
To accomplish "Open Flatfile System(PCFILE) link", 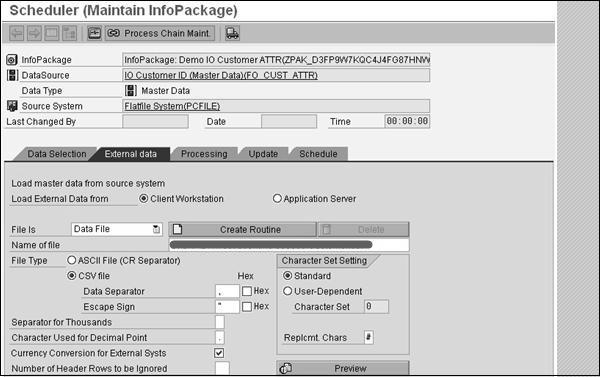I will [172, 106].
